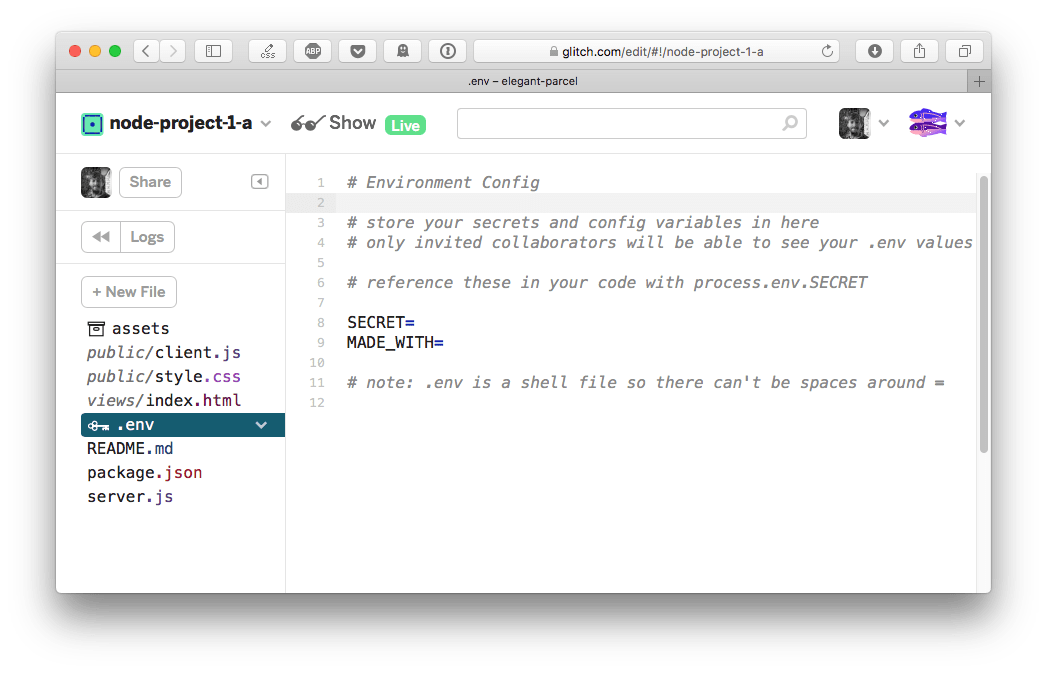Open user avatar menu in header
The image size is (1047, 673).
coord(855,124)
